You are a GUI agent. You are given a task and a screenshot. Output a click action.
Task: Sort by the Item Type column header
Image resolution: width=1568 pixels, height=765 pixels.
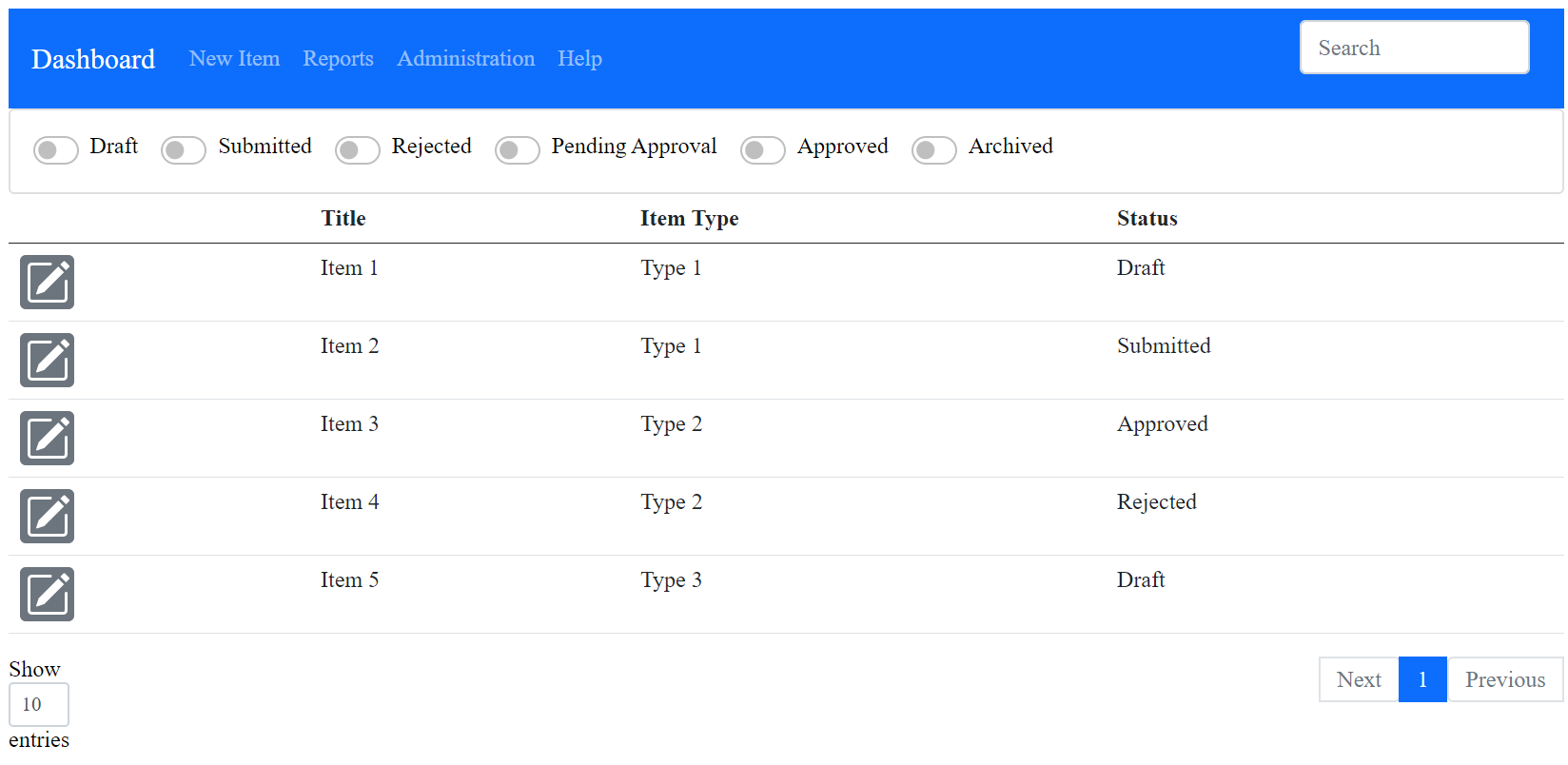pyautogui.click(x=690, y=218)
